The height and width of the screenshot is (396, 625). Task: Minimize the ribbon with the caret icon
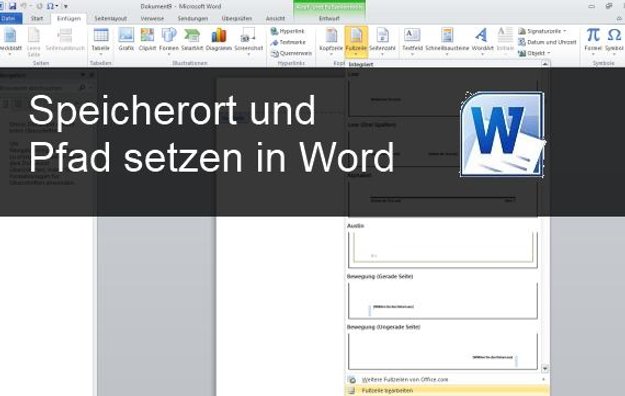[x=619, y=18]
